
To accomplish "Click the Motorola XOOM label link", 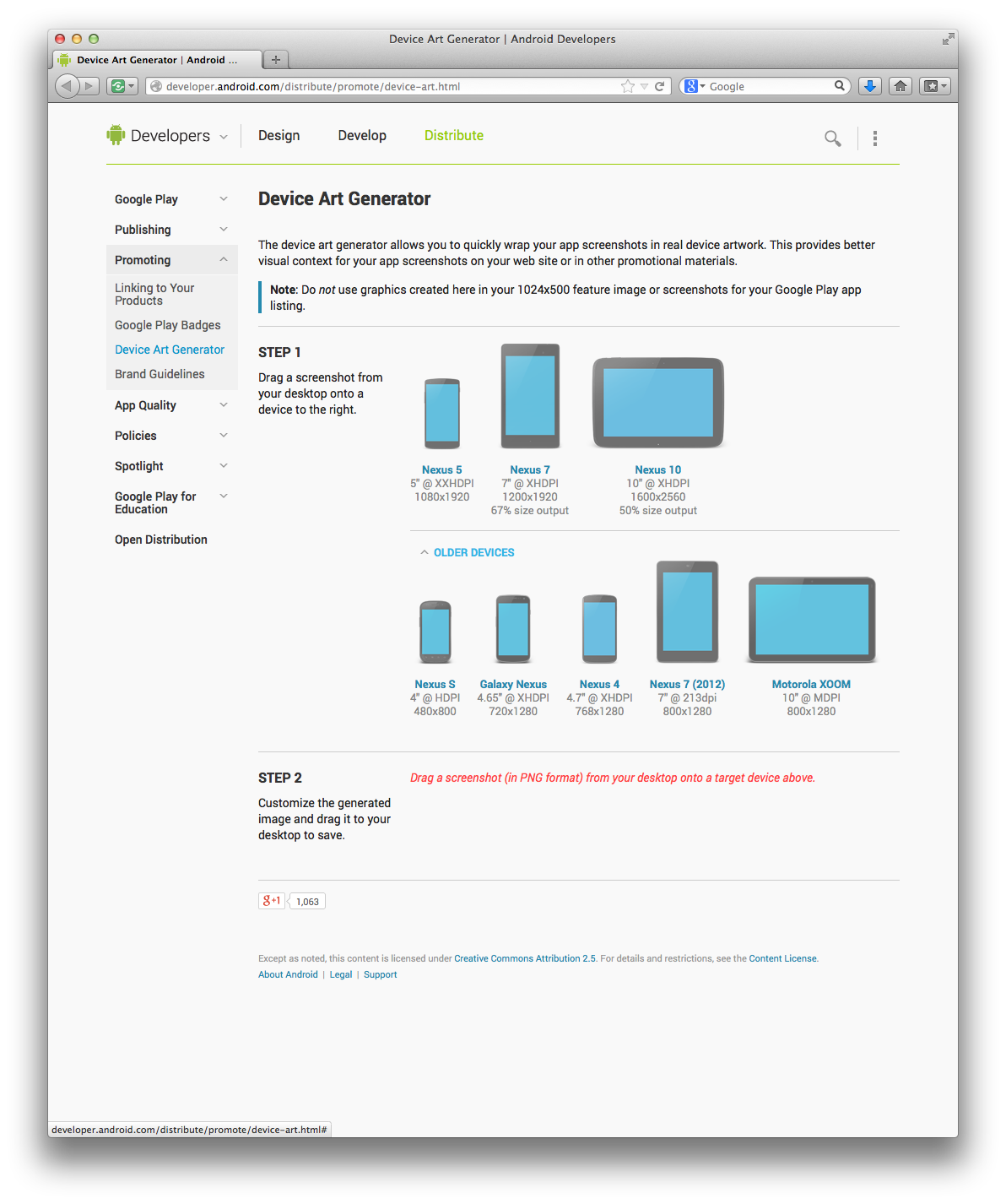I will point(811,684).
